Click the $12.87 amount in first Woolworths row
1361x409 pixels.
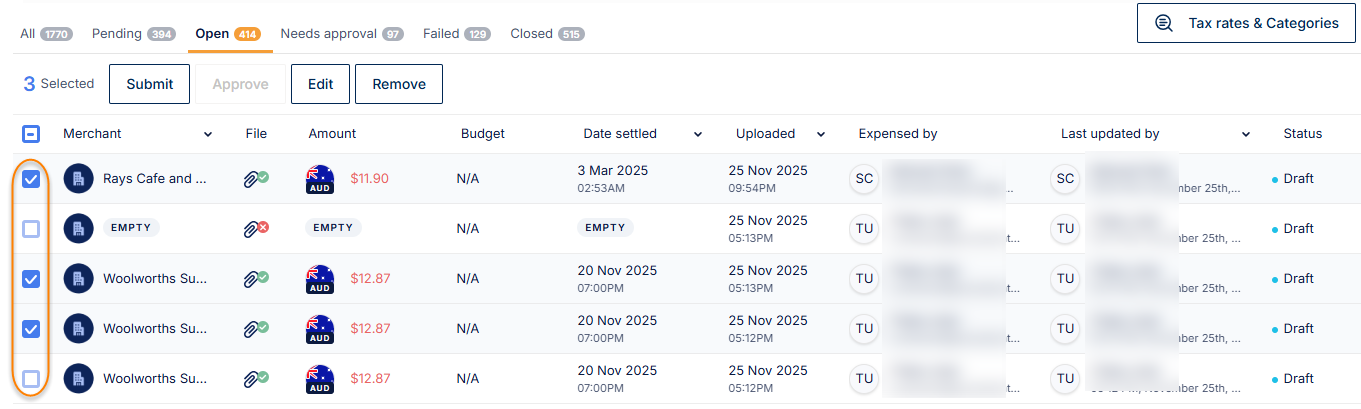pos(370,279)
